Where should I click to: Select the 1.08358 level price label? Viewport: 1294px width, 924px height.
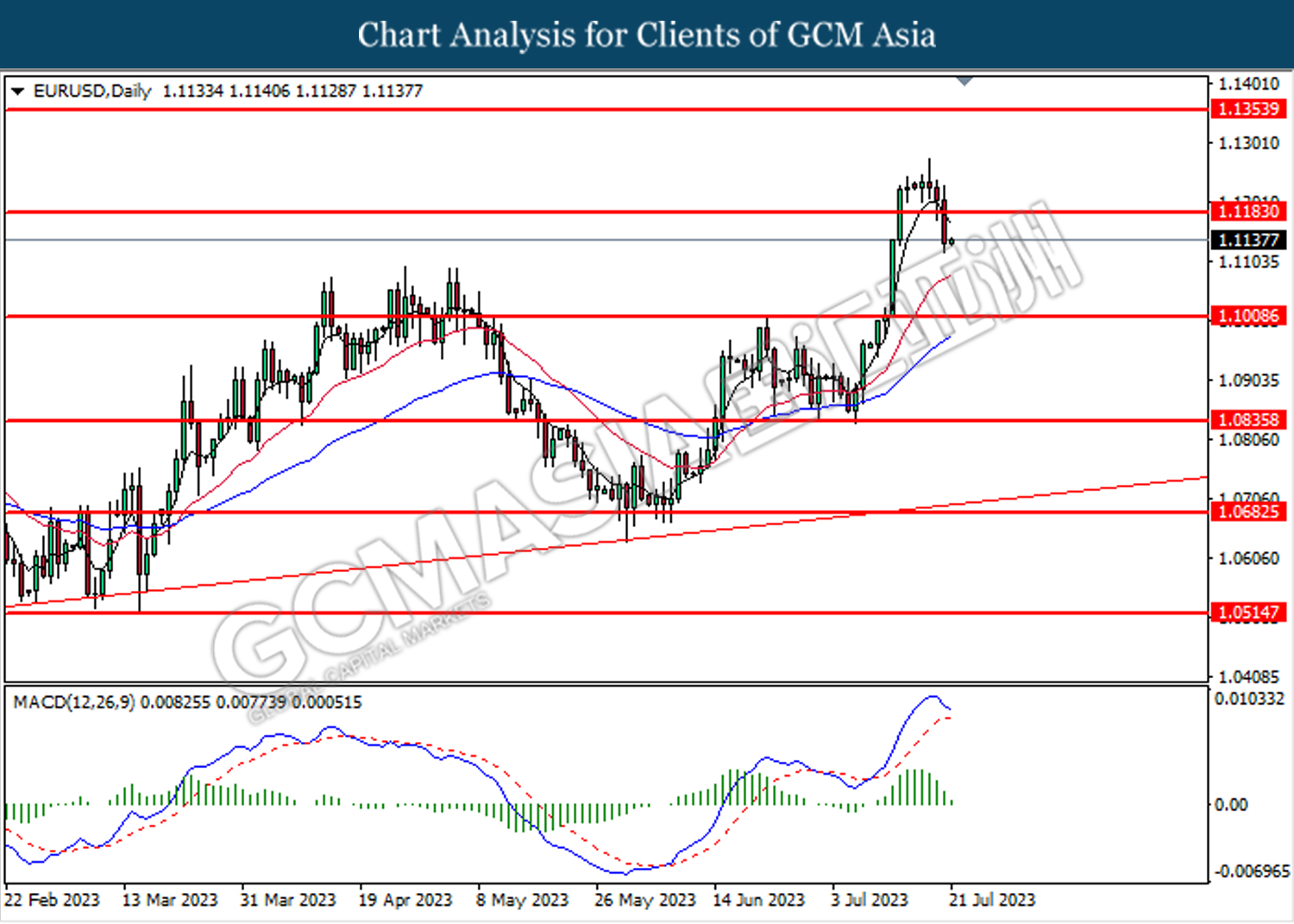(1248, 420)
